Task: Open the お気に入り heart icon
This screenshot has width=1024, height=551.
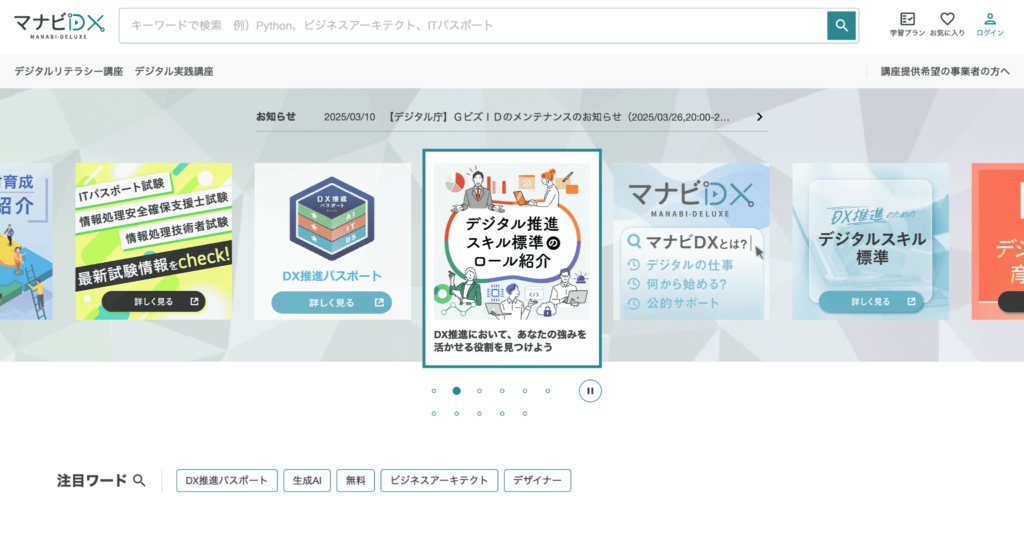Action: (947, 24)
